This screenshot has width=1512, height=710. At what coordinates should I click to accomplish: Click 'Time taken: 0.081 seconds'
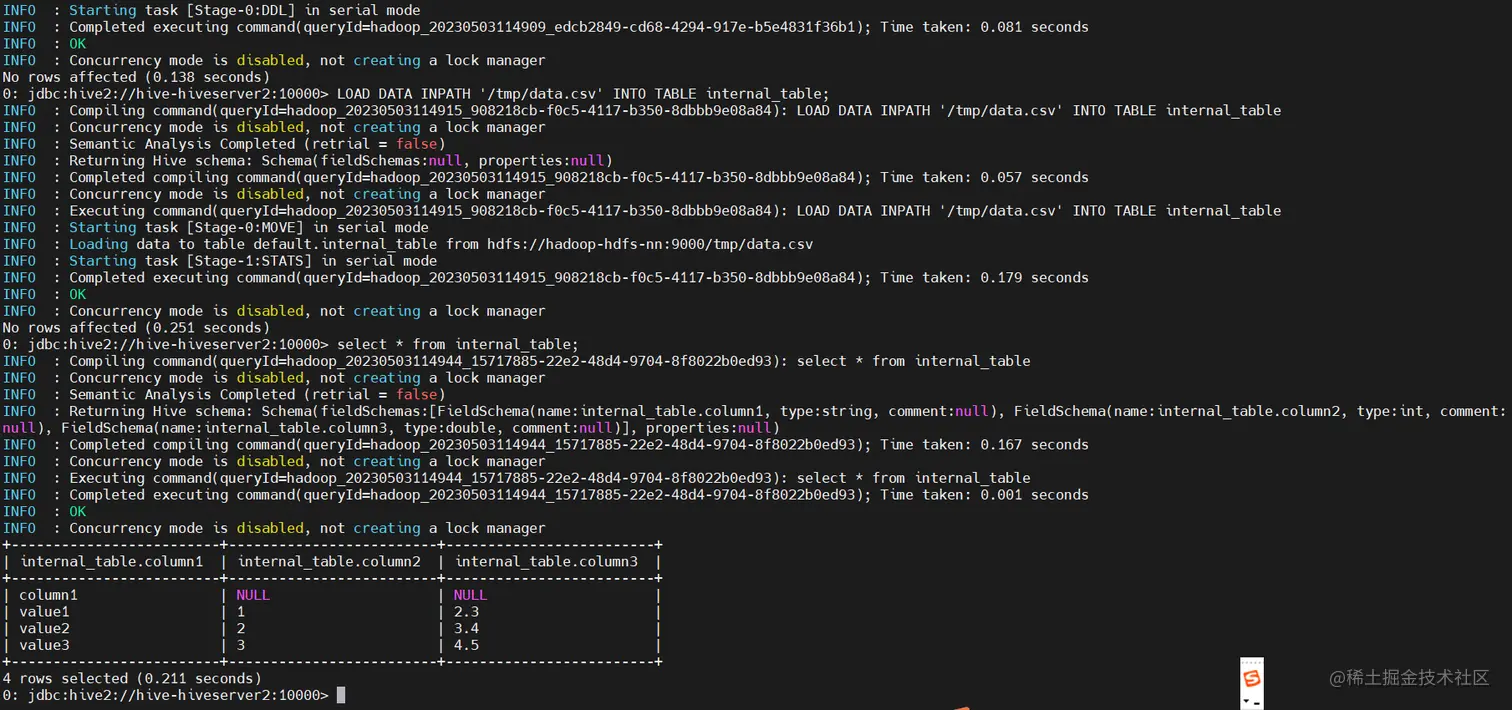(x=984, y=27)
